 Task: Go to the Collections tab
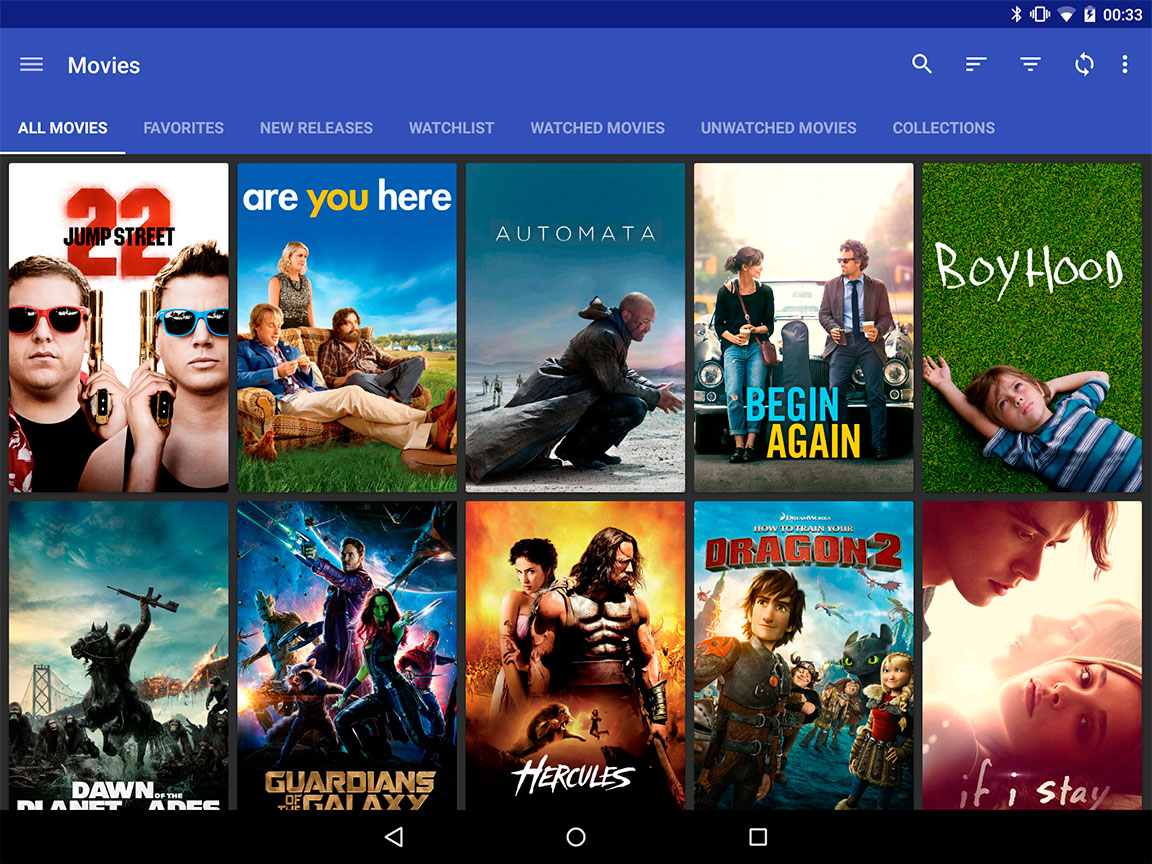(943, 128)
